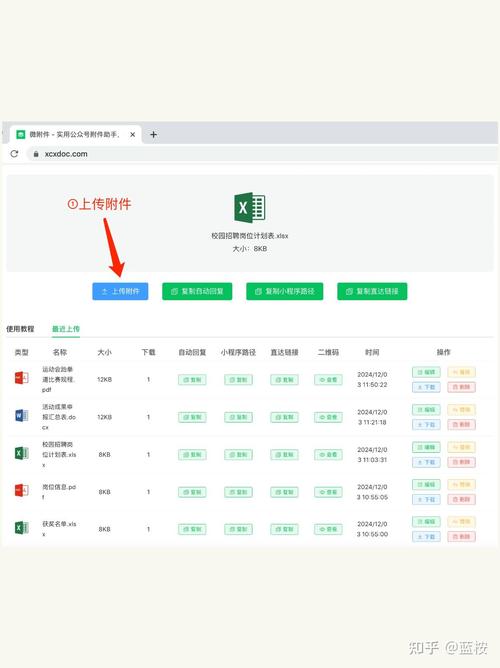Image resolution: width=500 pixels, height=668 pixels.
Task: View QR code for 获奖名单.xlsx
Action: pyautogui.click(x=328, y=529)
